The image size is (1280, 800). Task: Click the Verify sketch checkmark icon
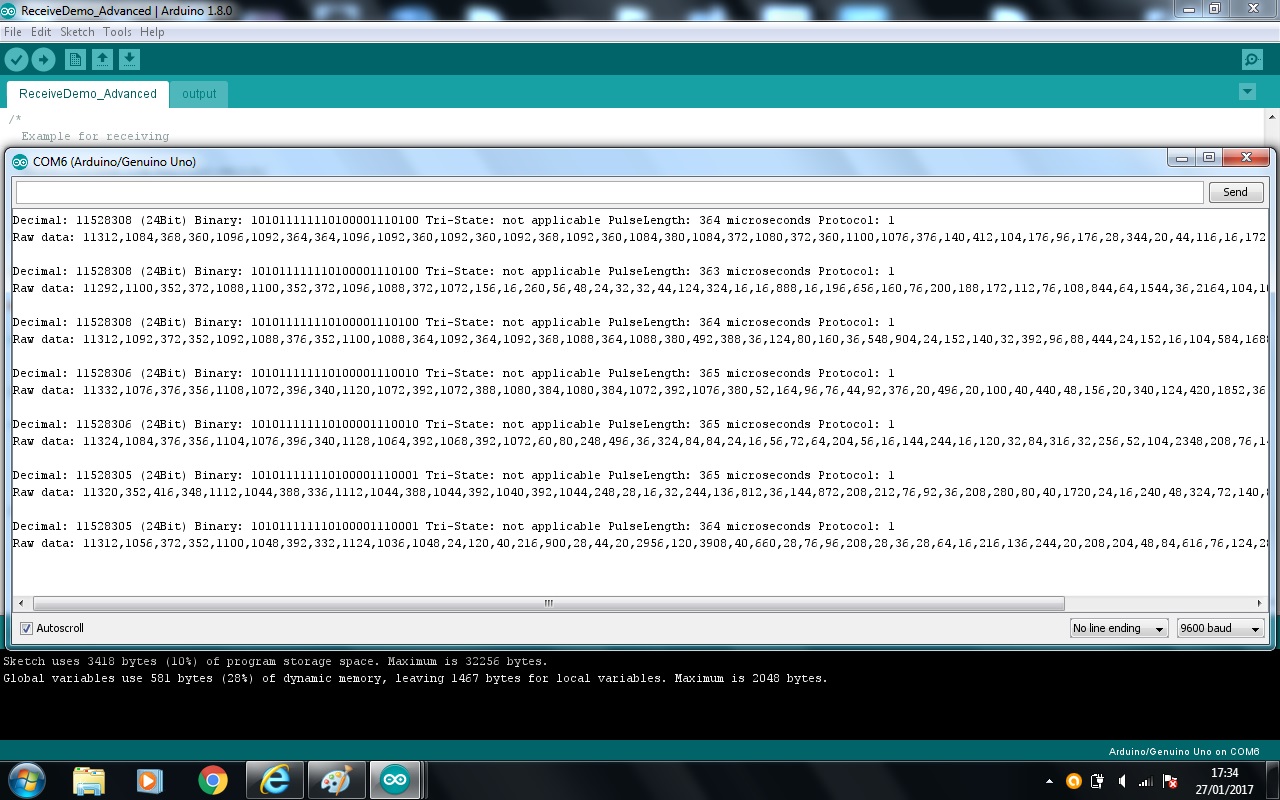pyautogui.click(x=17, y=59)
